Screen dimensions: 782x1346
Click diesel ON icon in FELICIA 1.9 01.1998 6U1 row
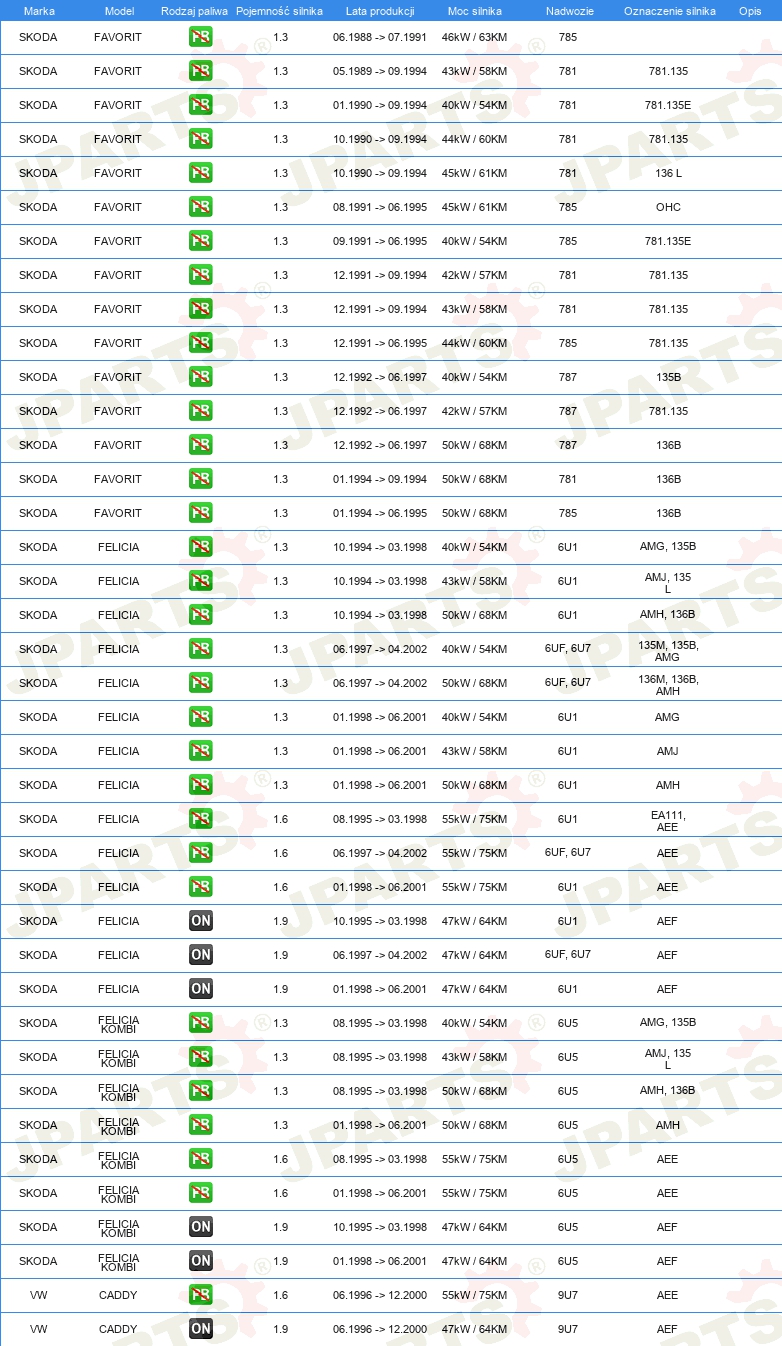tap(200, 990)
